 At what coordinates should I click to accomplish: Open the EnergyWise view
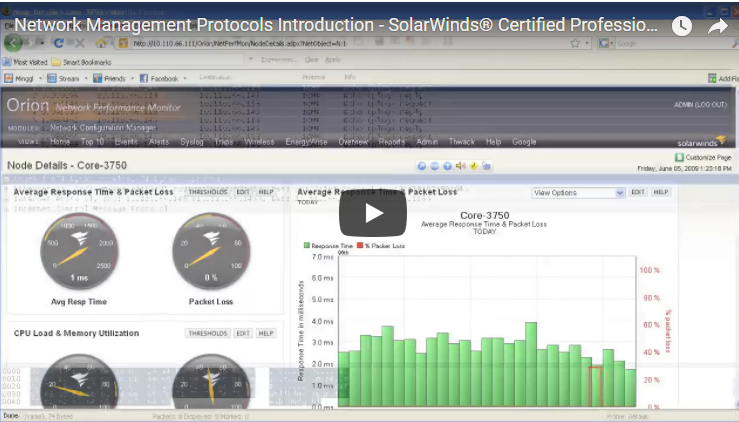[x=306, y=141]
